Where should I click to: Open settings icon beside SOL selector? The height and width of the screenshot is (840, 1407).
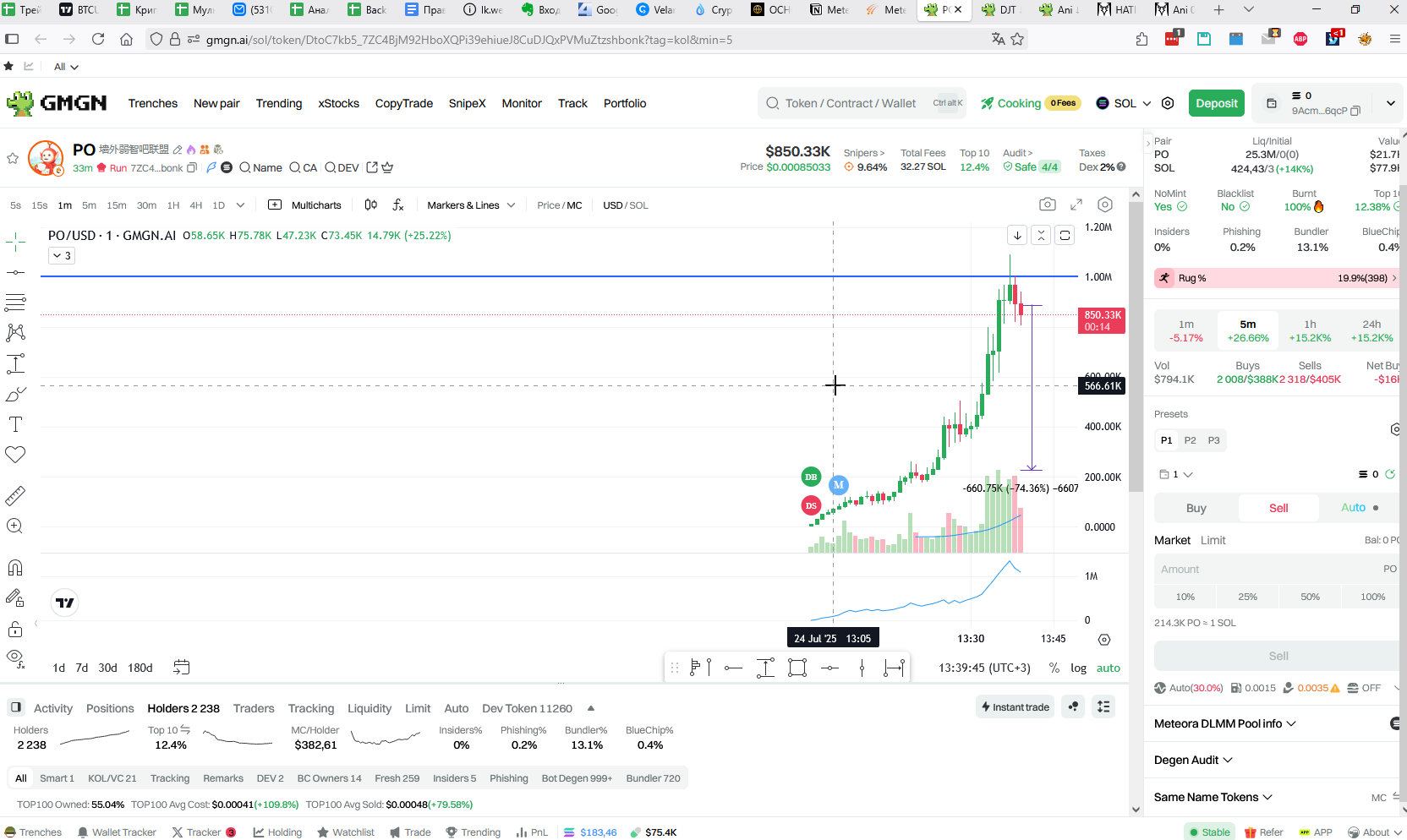click(x=1168, y=103)
